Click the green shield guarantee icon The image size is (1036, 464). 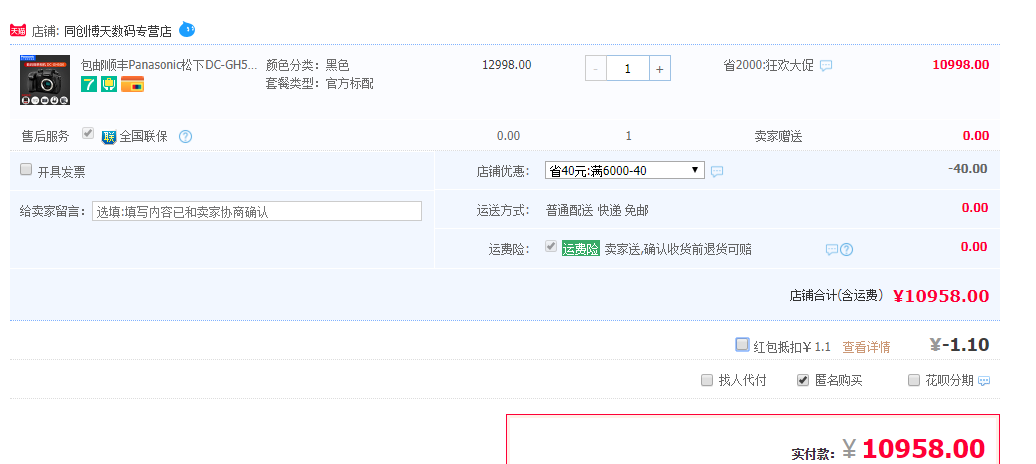[109, 84]
